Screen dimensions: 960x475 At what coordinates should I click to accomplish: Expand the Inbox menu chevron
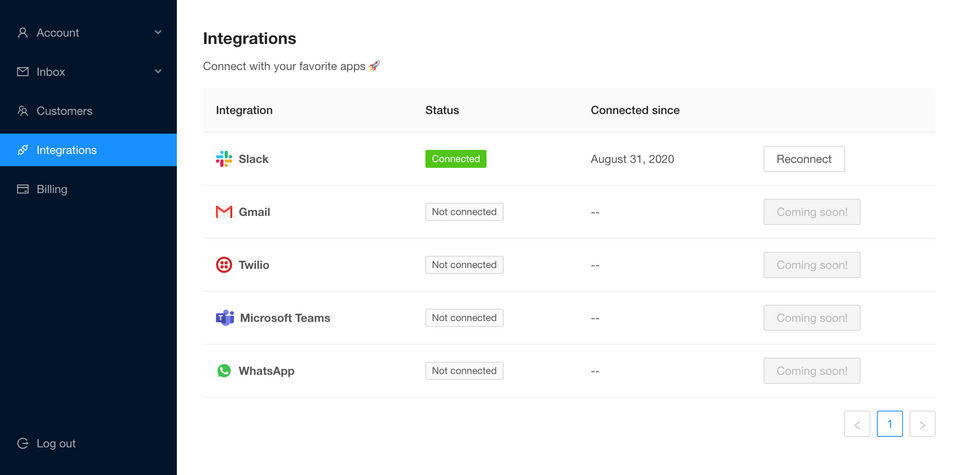(x=158, y=72)
